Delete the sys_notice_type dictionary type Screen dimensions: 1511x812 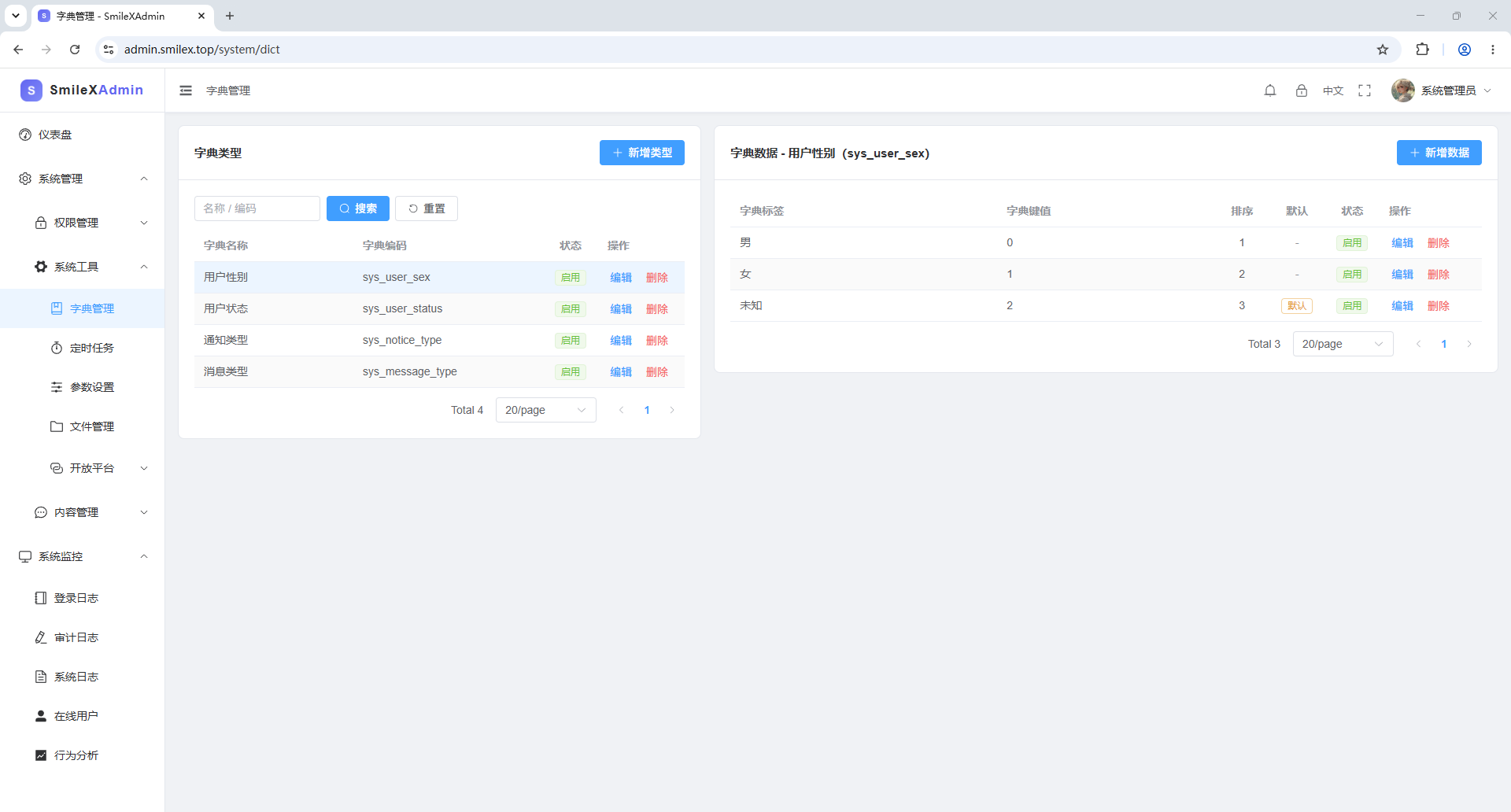point(657,341)
